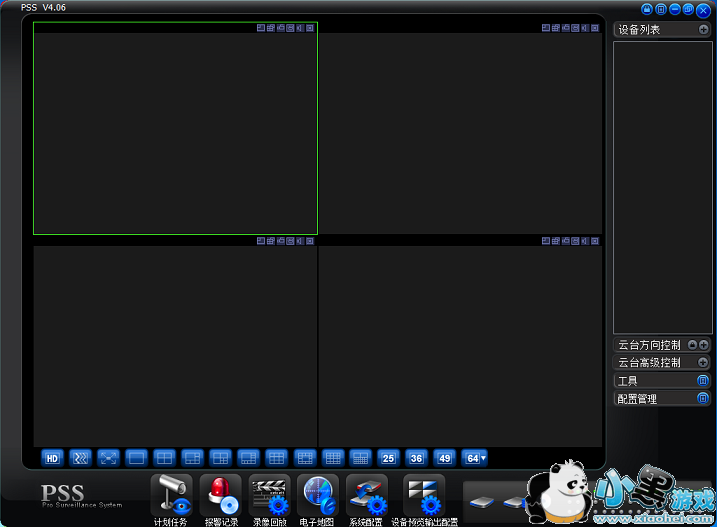Select the top-right video window
Viewport: 717px width, 527px height.
click(x=460, y=129)
